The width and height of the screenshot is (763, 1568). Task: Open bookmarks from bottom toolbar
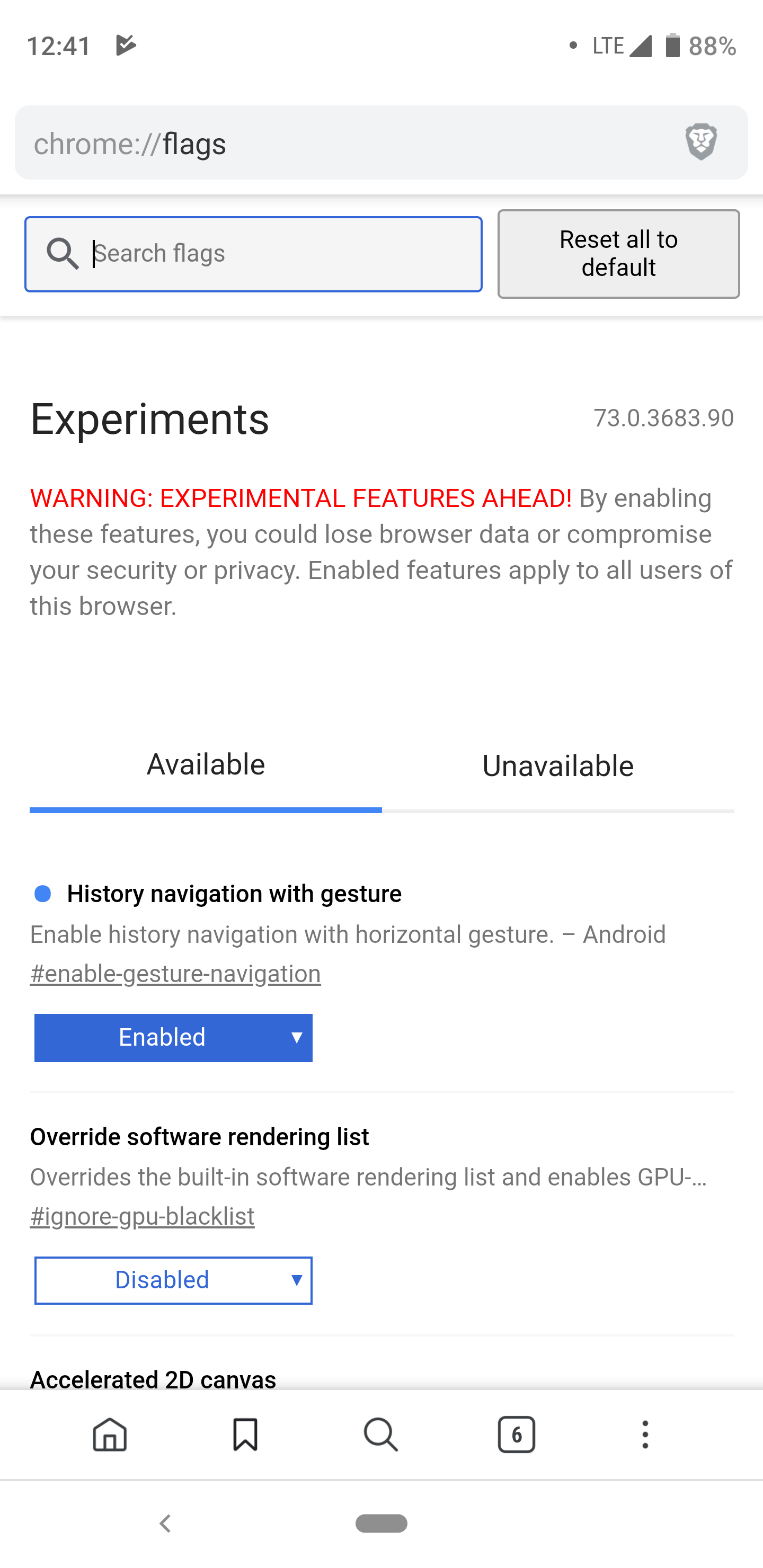tap(245, 1435)
